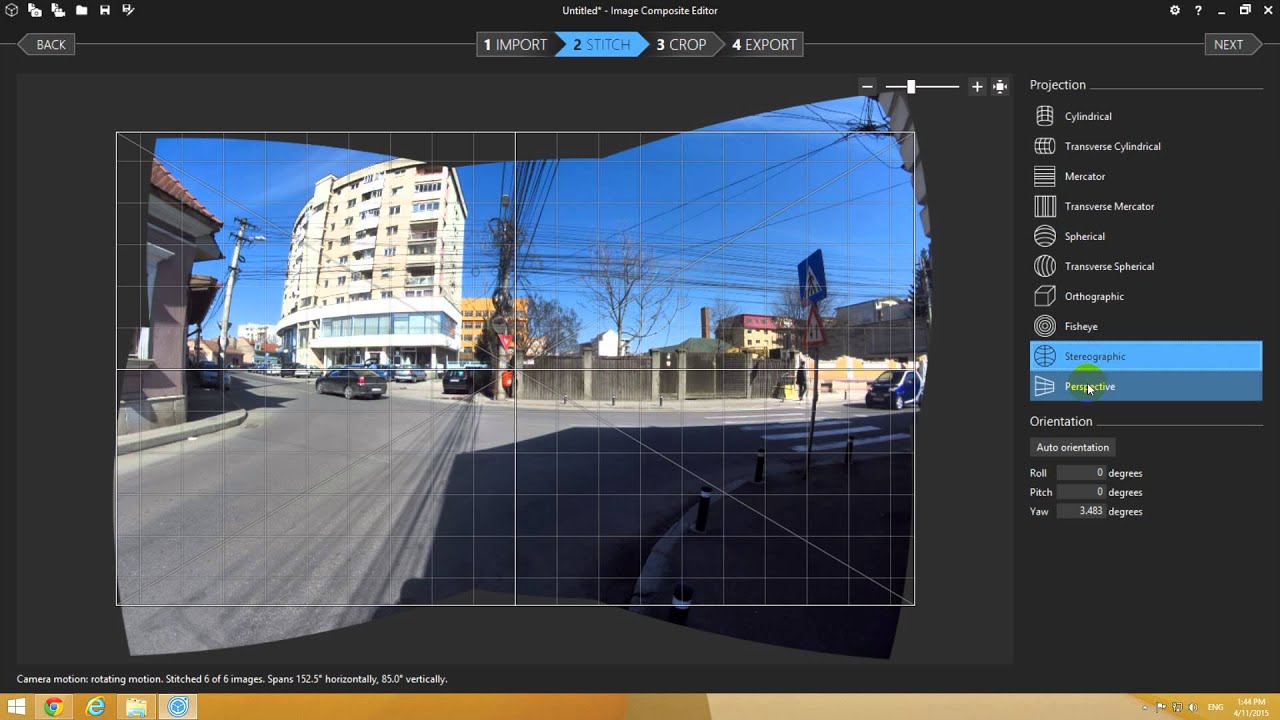
Task: Start a new panorama from video
Action: click(x=58, y=10)
